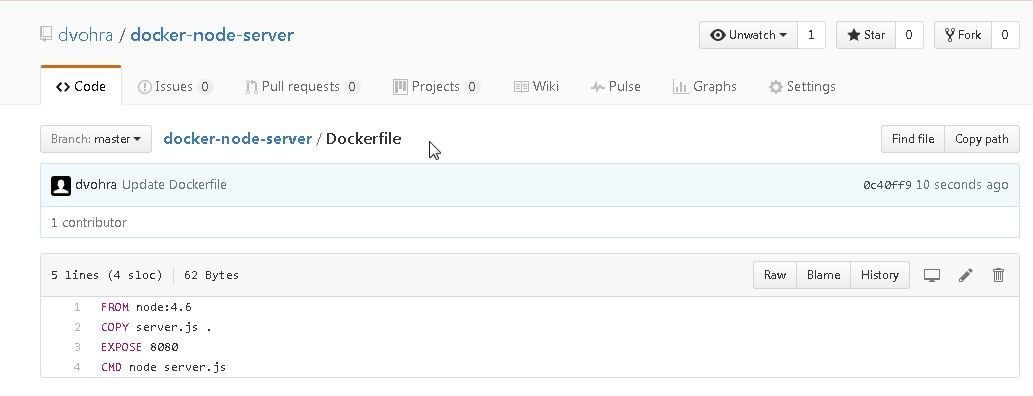Copy the file path
The image size is (1033, 396).
[x=982, y=139]
